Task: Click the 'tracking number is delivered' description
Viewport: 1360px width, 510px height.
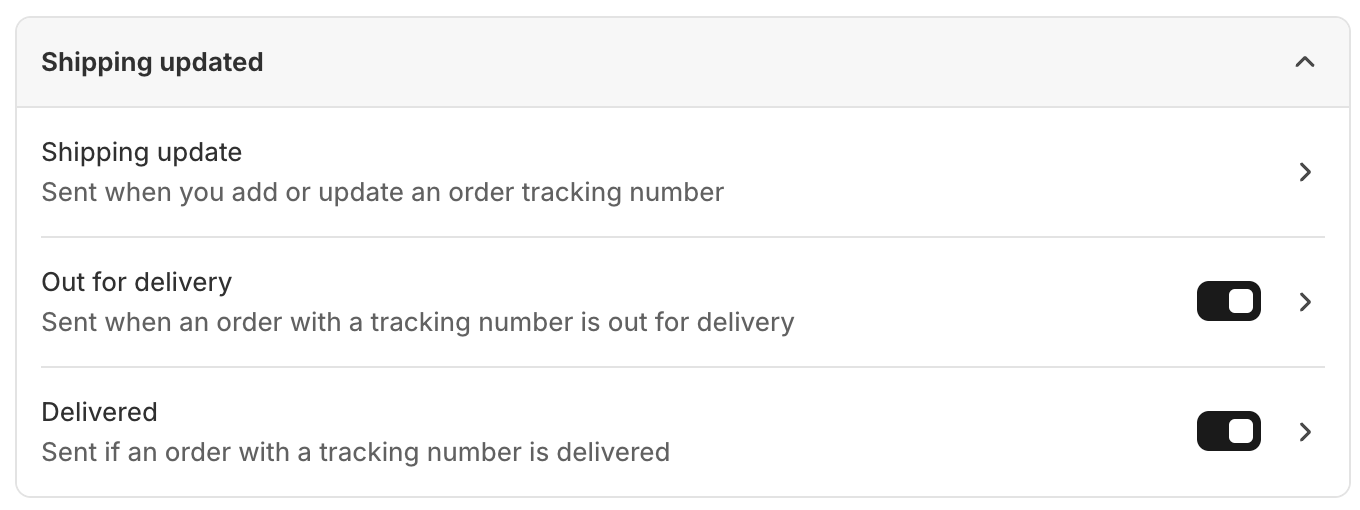Action: point(355,452)
